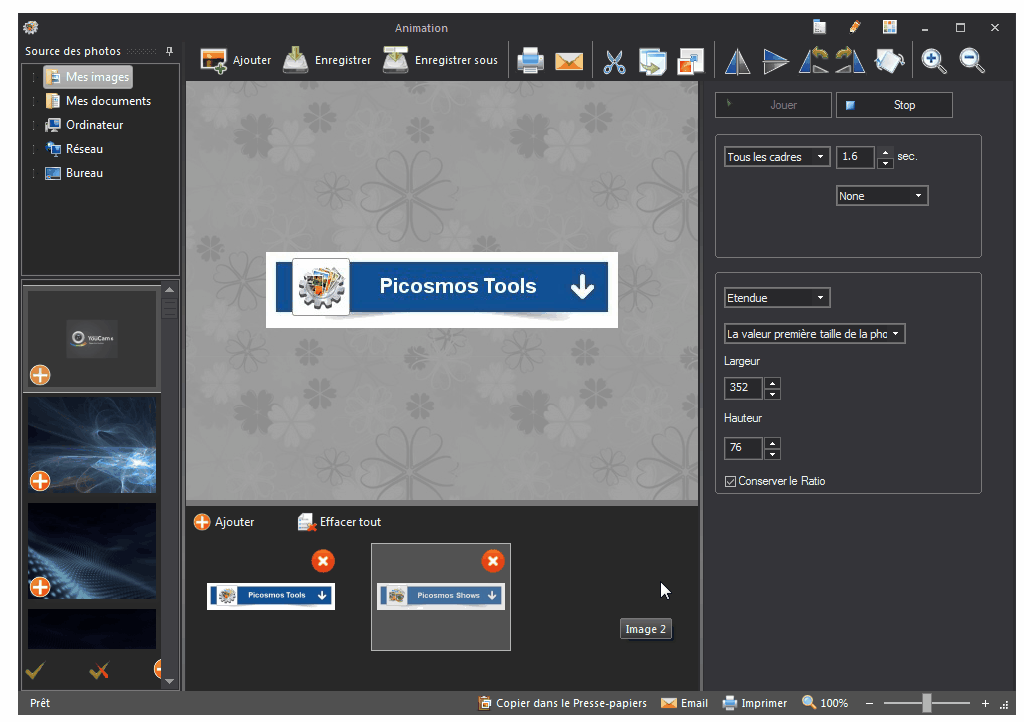Open the La valeur première taille dropdown
The height and width of the screenshot is (722, 1024).
point(814,334)
